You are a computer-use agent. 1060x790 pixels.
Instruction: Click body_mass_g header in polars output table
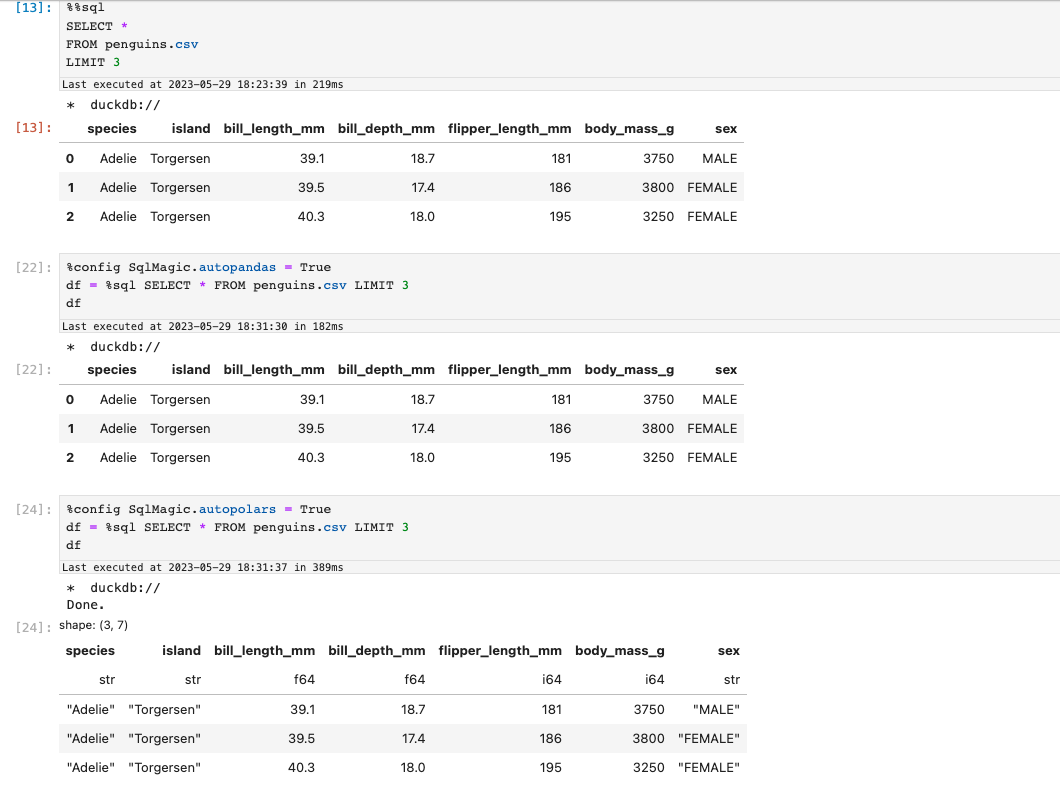pyautogui.click(x=619, y=650)
